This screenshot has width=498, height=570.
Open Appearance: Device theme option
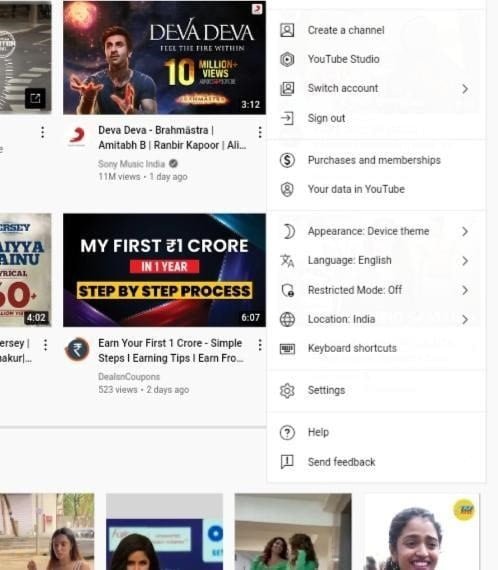pos(376,231)
